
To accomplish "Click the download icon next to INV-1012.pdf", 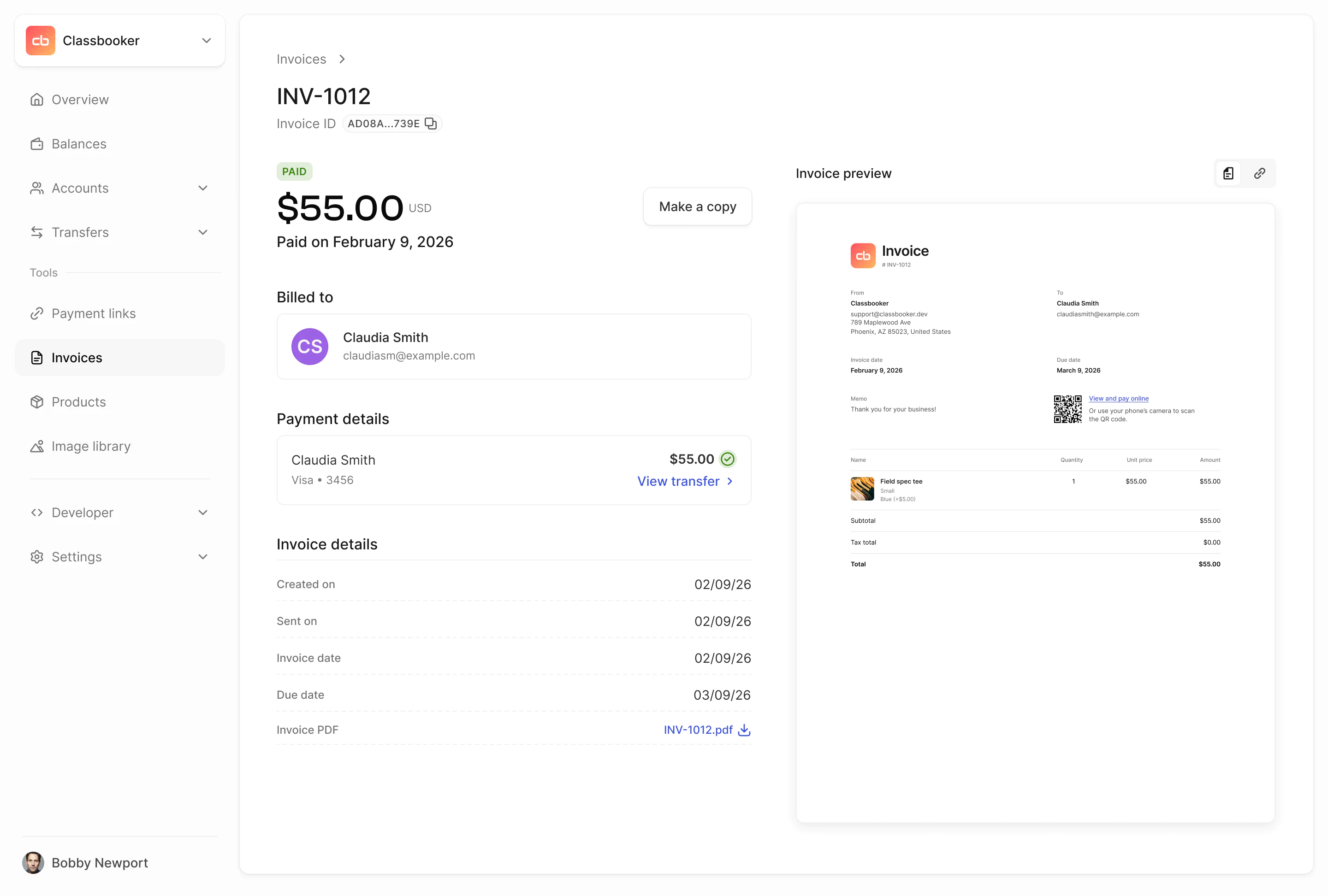I will 744,730.
